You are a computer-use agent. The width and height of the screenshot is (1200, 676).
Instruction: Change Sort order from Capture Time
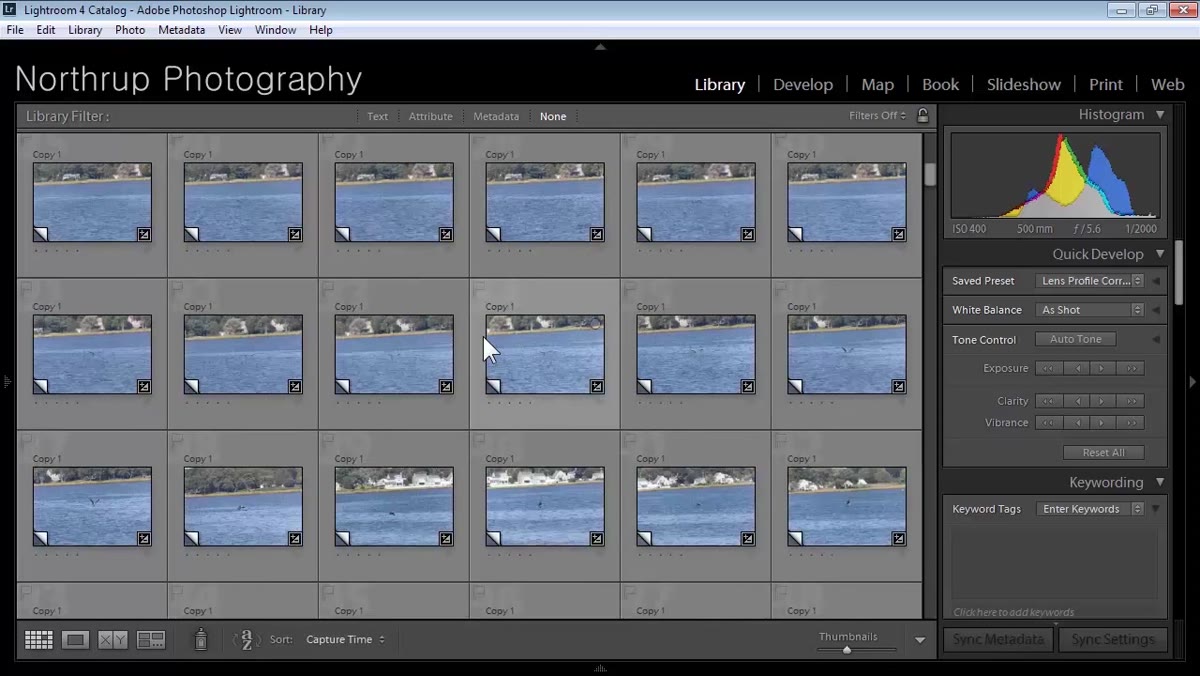point(345,640)
